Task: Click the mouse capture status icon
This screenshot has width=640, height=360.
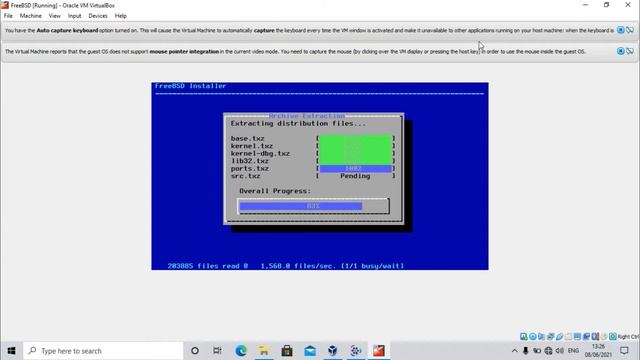Action: [604, 337]
